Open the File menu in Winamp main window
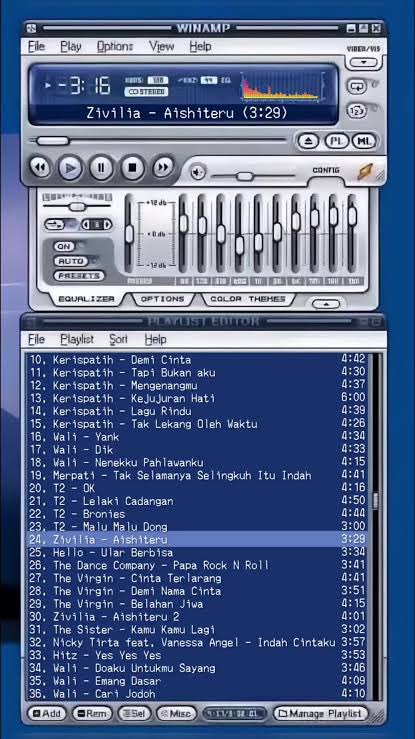Screen dimensions: 415x739 click(x=36, y=46)
